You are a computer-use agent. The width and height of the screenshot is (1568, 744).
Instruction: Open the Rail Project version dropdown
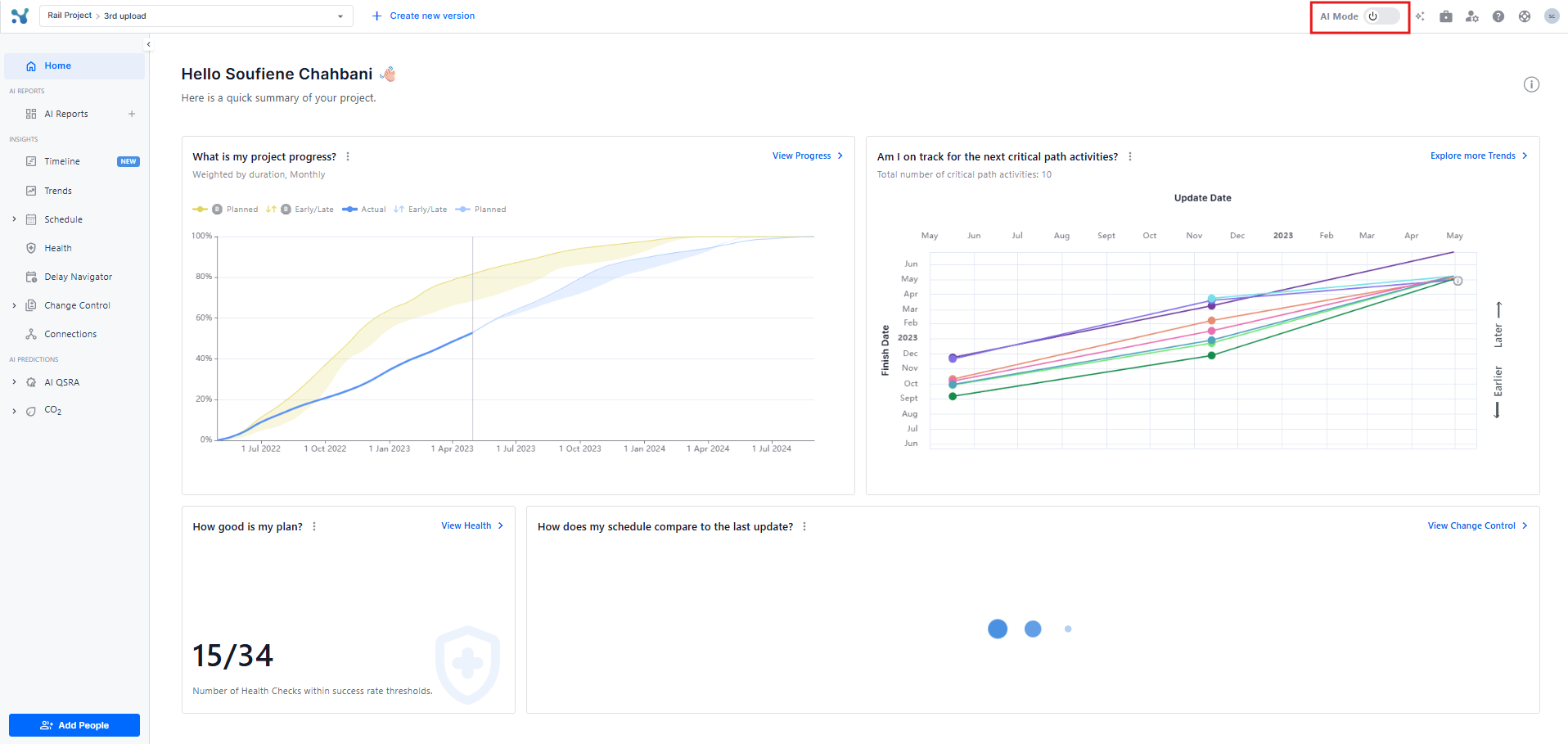click(x=196, y=16)
